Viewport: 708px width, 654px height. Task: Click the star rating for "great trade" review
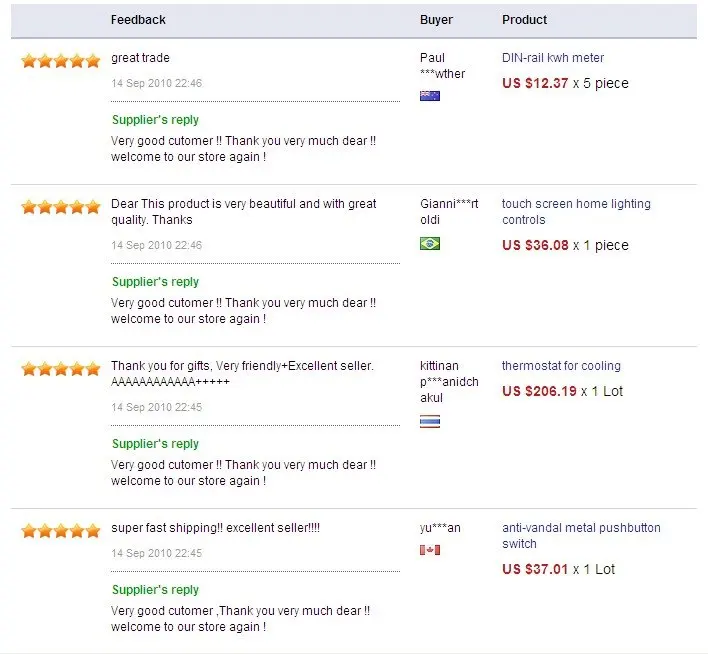pyautogui.click(x=61, y=60)
